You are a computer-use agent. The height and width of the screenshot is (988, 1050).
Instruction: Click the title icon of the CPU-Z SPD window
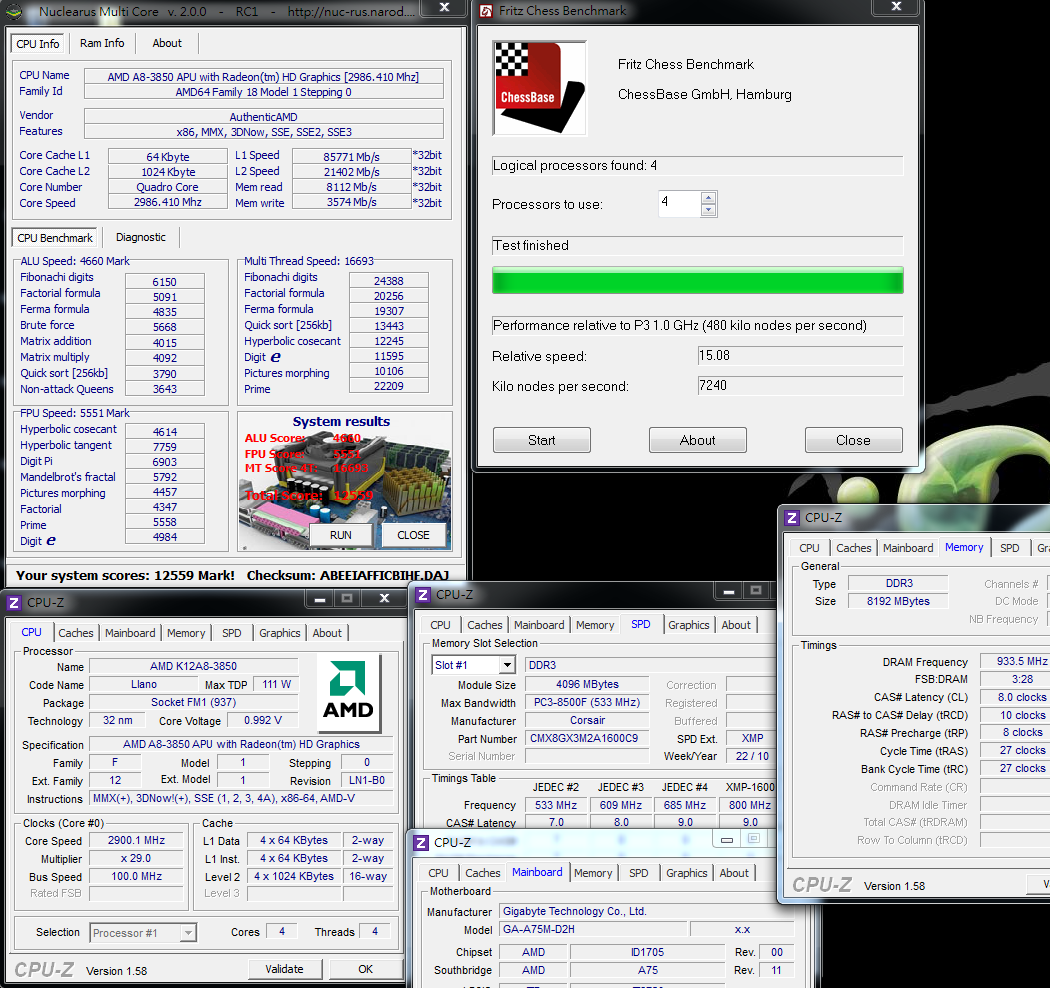[x=423, y=595]
